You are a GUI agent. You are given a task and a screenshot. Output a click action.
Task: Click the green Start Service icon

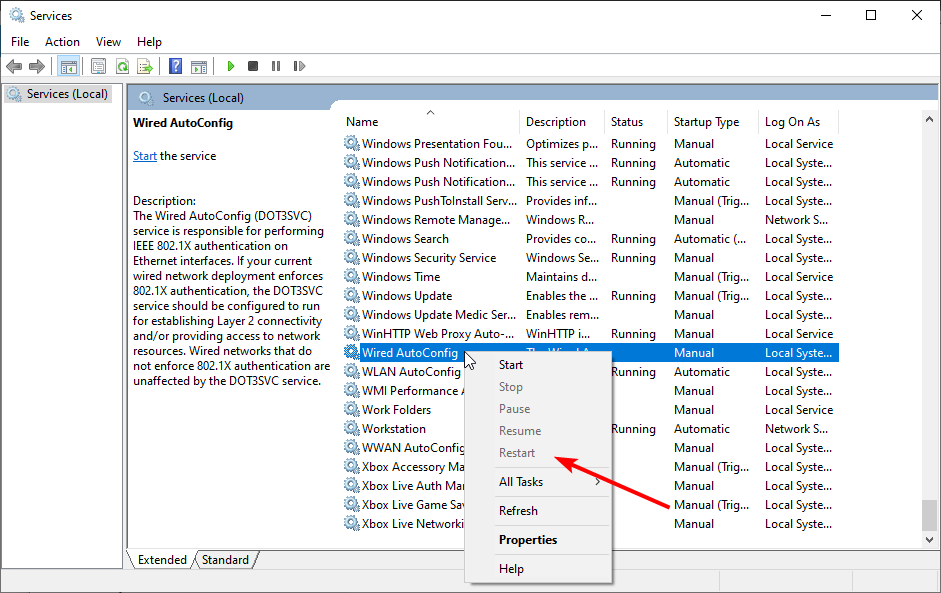(230, 66)
